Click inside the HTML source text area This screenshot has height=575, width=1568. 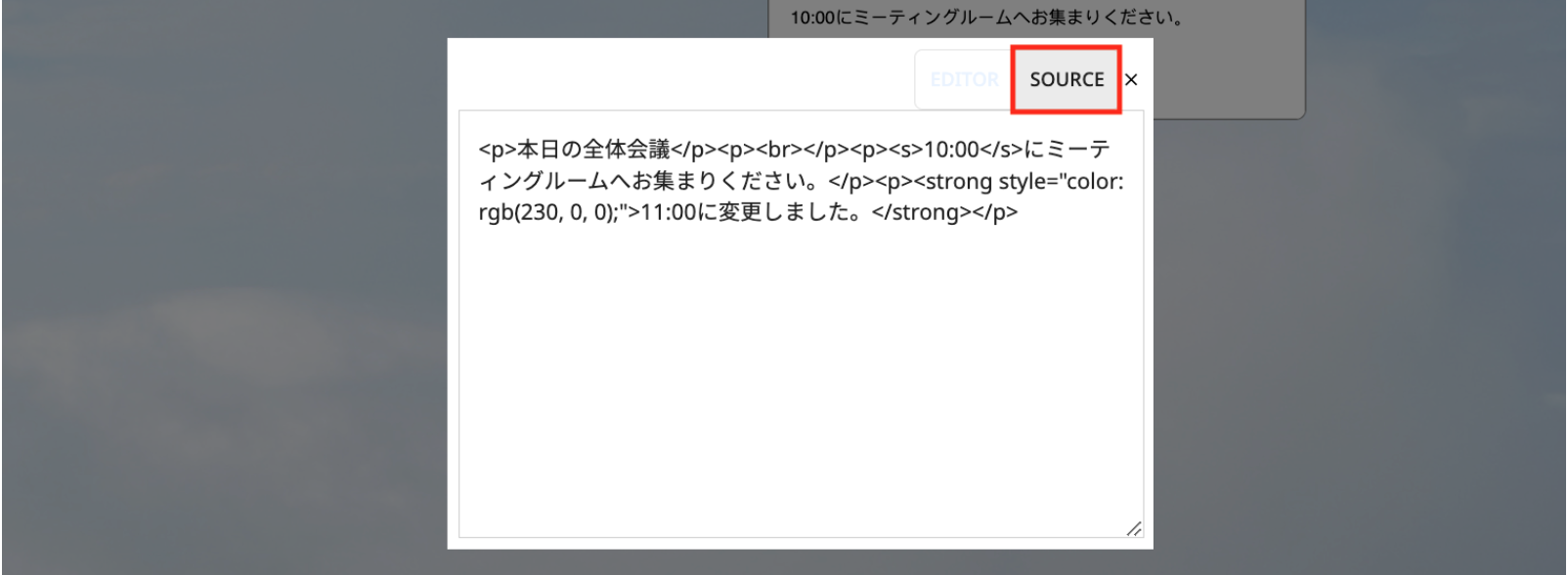[801, 324]
